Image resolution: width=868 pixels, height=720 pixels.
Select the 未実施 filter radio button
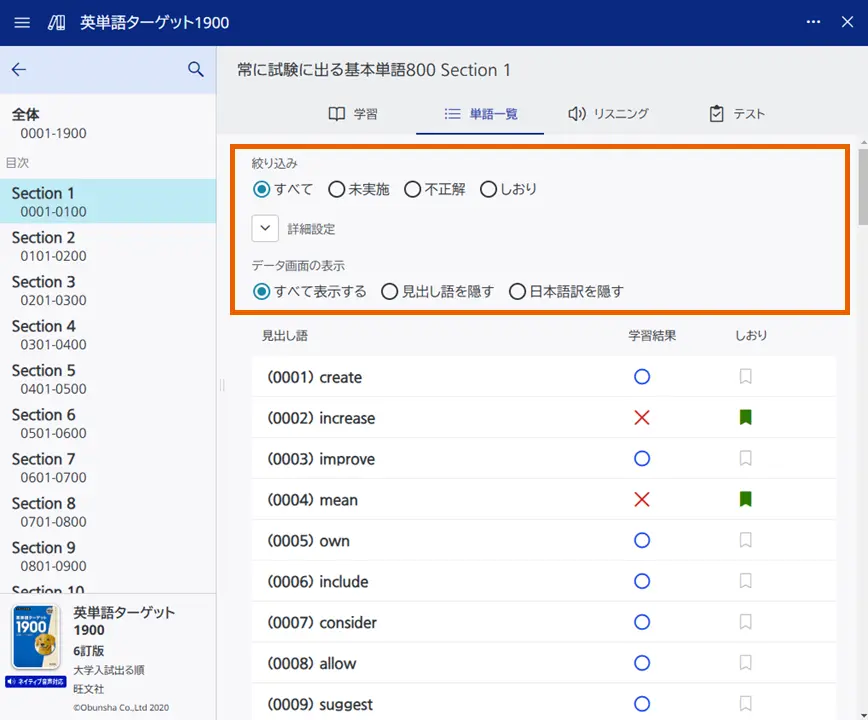[x=337, y=189]
